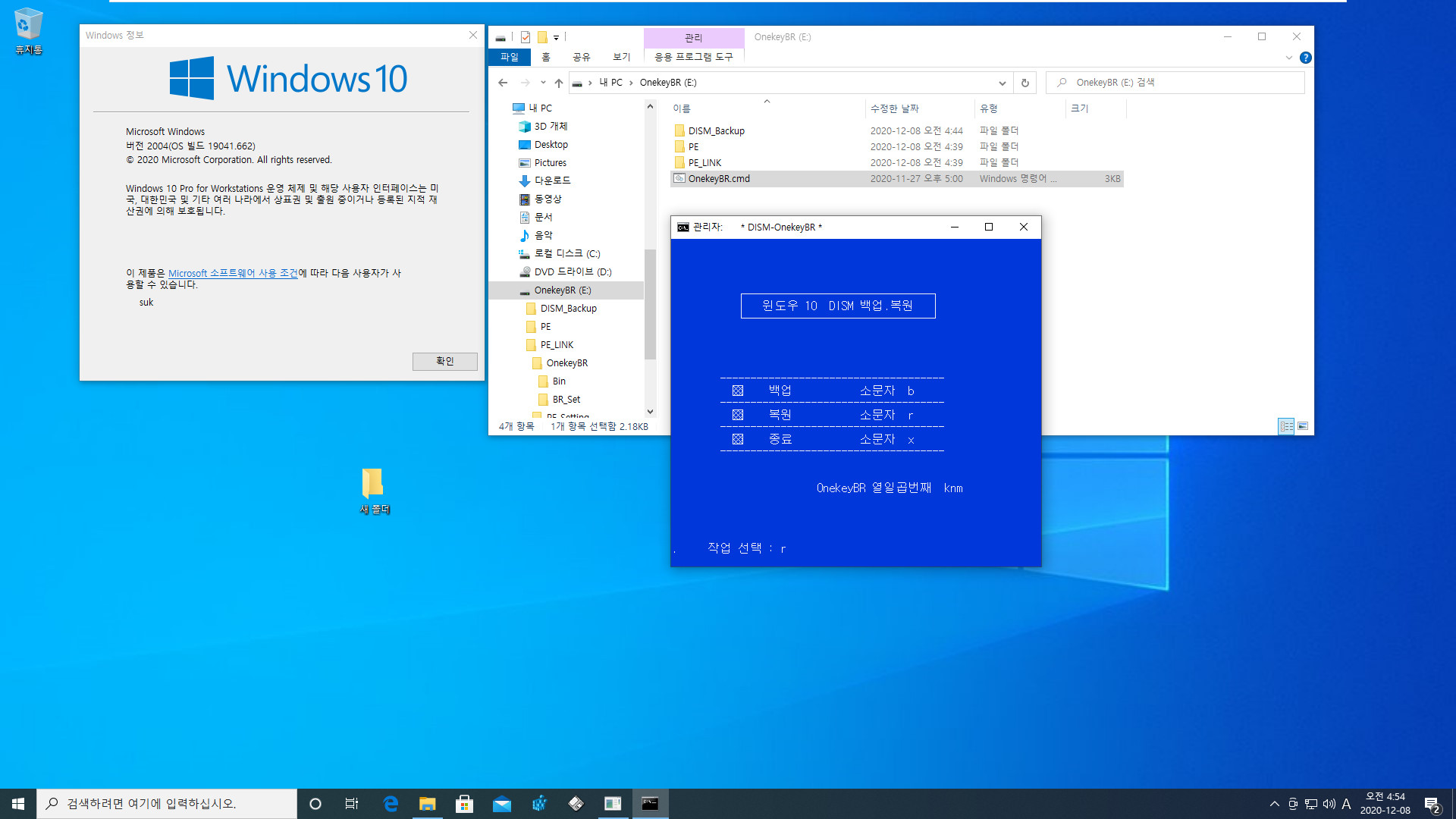
Task: Refresh the OnekeyBR (E:) folder view
Action: click(x=1025, y=83)
